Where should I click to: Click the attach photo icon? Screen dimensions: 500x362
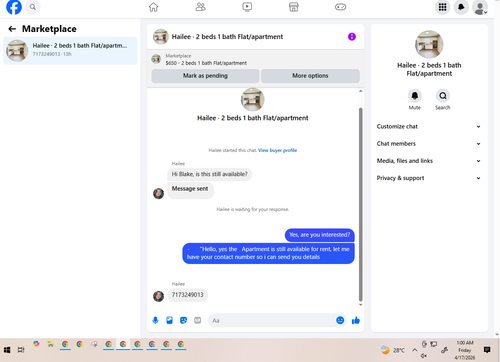point(169,320)
